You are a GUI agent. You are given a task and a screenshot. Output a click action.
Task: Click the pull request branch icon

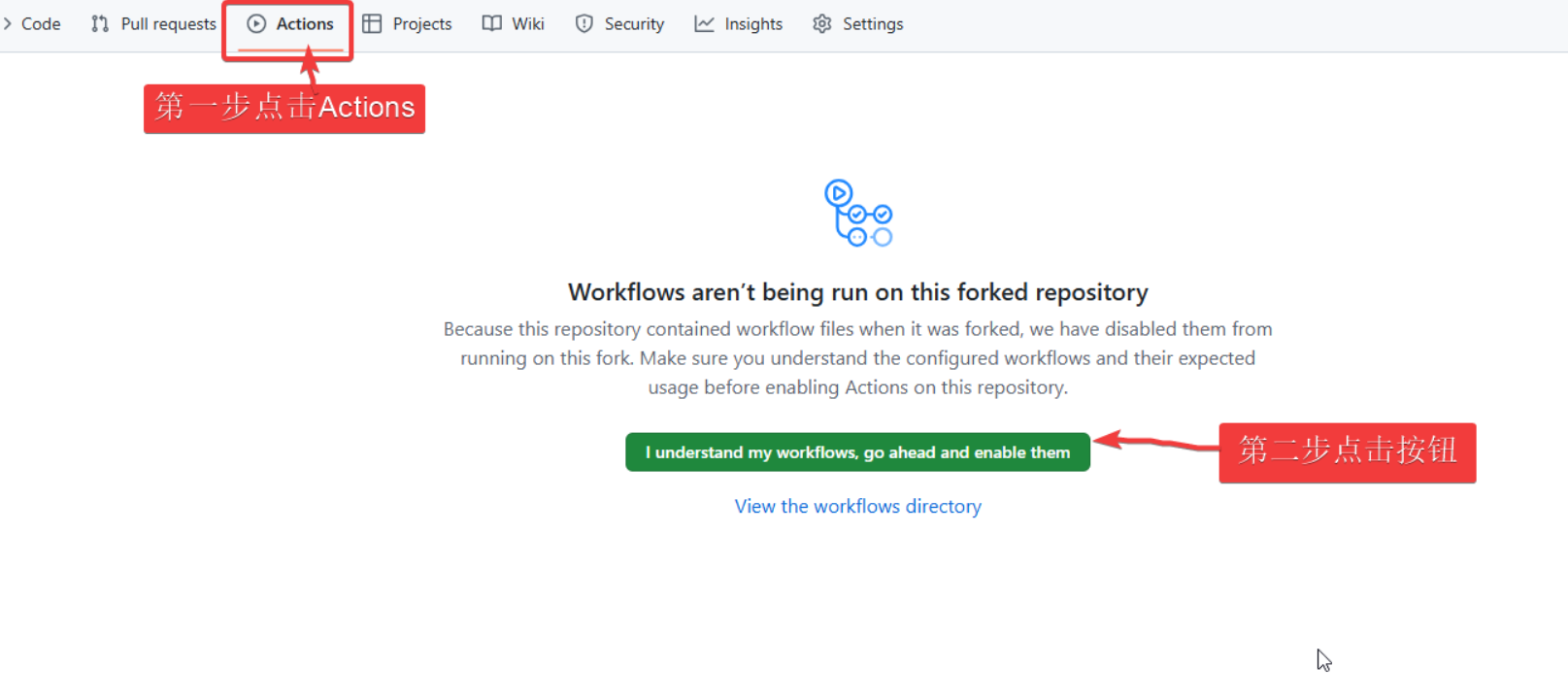[100, 24]
